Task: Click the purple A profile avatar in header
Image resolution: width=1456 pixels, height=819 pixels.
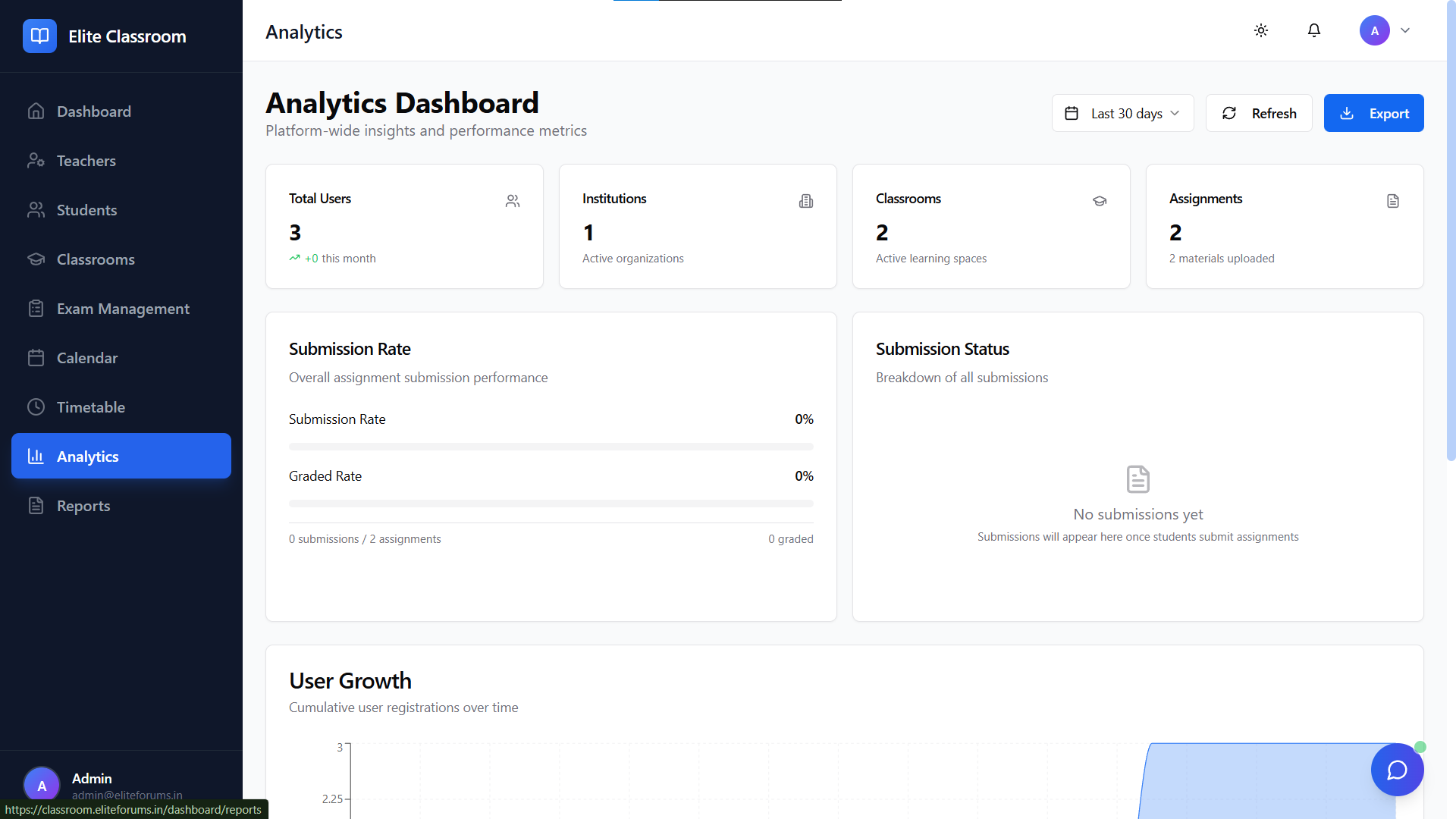Action: coord(1374,30)
